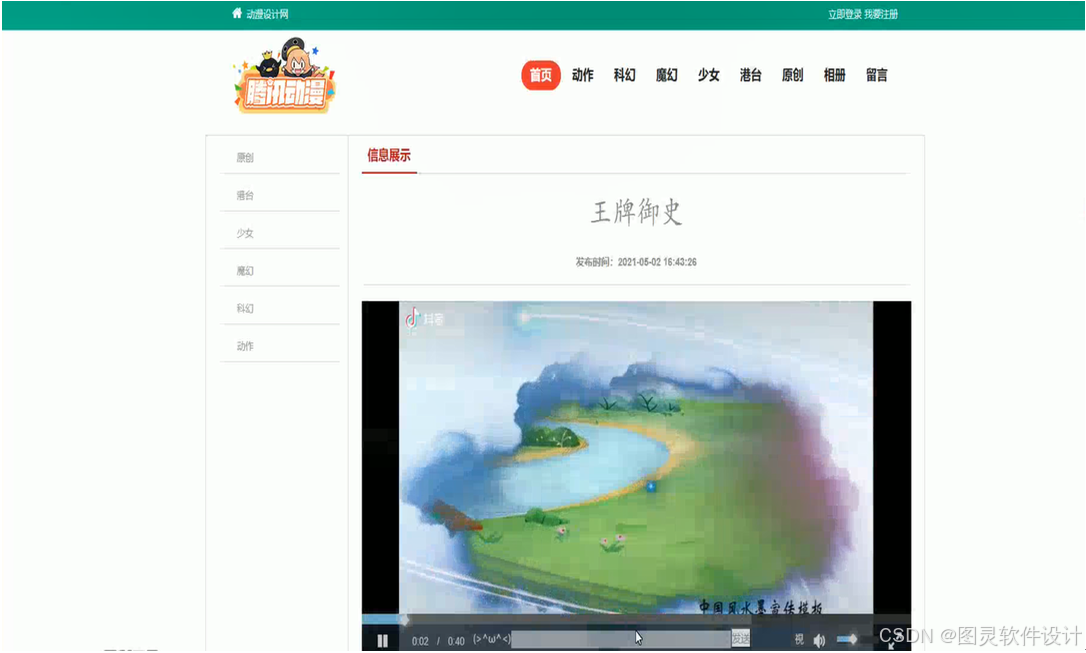Open the 科幻 navigation menu item
1086x653 pixels.
(625, 75)
